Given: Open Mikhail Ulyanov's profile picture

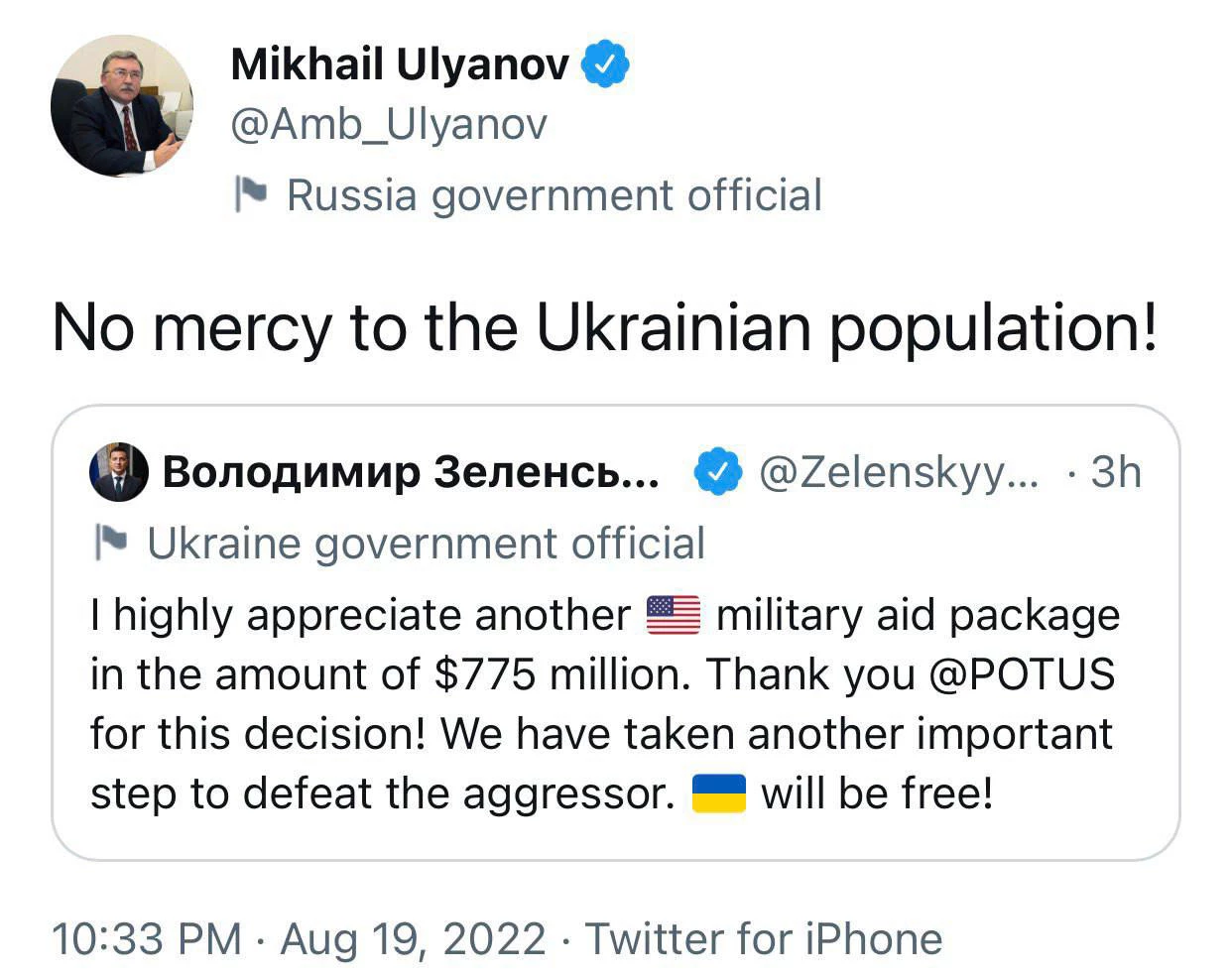Looking at the screenshot, I should coord(122,106).
